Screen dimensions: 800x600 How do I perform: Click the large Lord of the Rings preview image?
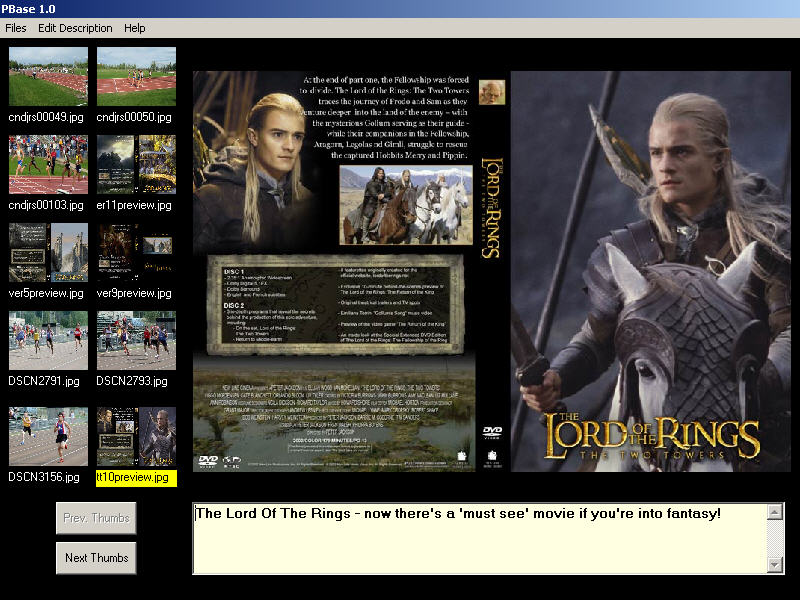click(x=491, y=271)
